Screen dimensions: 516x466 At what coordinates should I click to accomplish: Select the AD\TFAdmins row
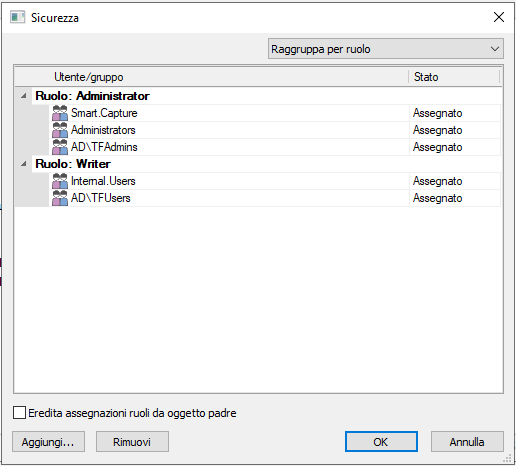click(x=275, y=147)
